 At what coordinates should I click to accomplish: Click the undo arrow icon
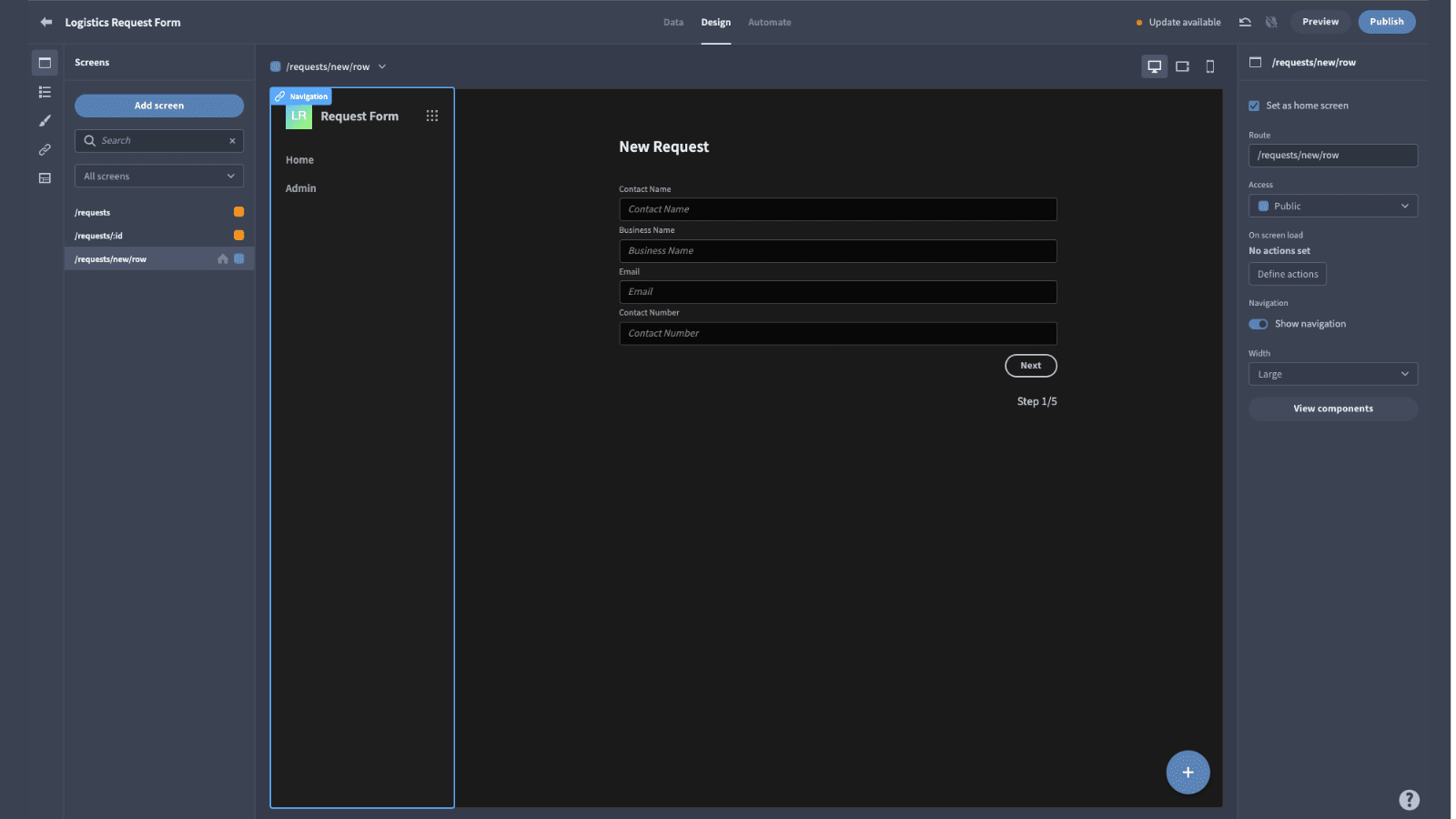(1245, 22)
